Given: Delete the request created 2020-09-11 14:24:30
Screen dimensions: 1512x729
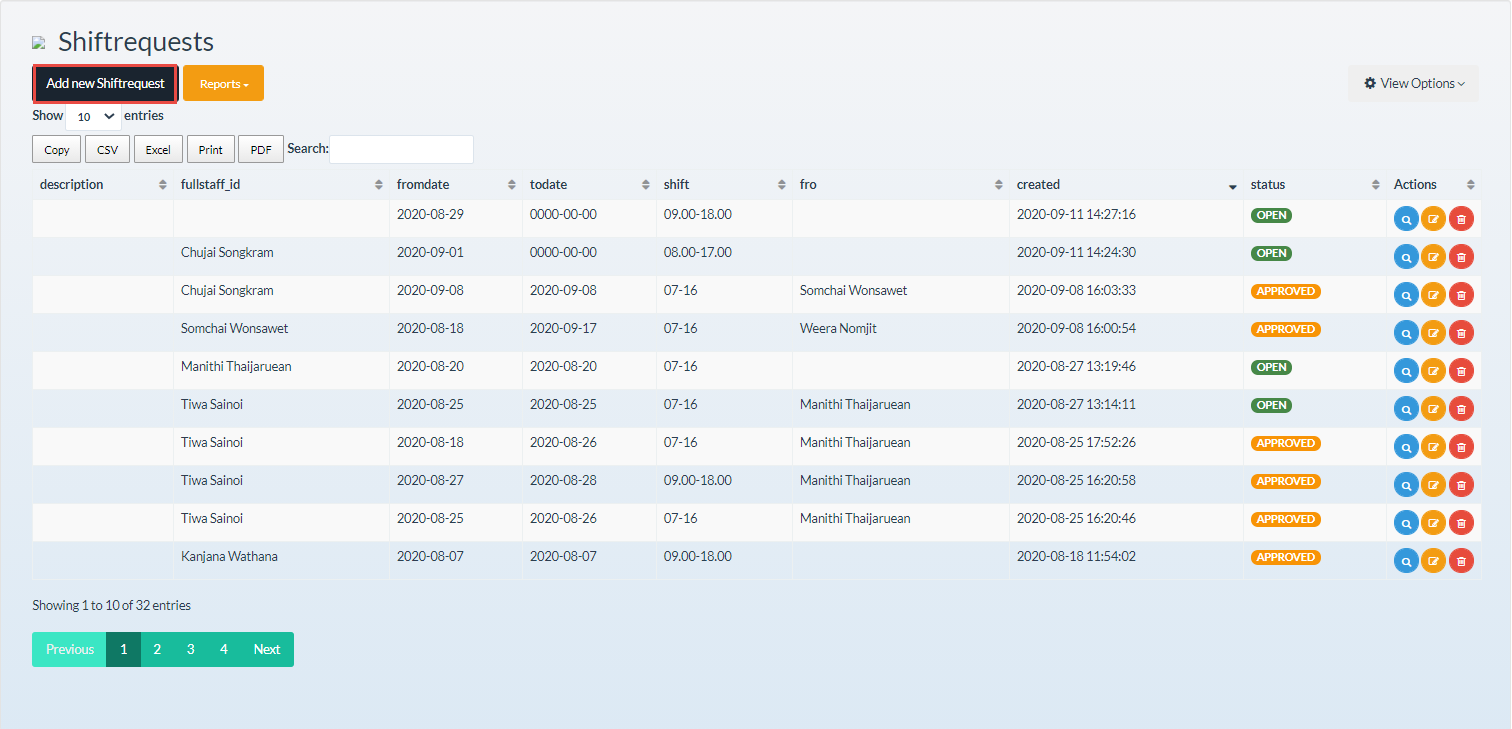Looking at the screenshot, I should coord(1461,257).
